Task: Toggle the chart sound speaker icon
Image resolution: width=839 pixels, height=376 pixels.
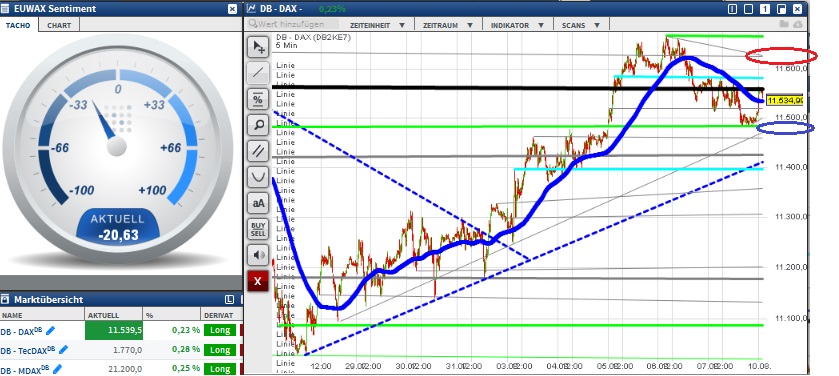Action: pos(258,255)
